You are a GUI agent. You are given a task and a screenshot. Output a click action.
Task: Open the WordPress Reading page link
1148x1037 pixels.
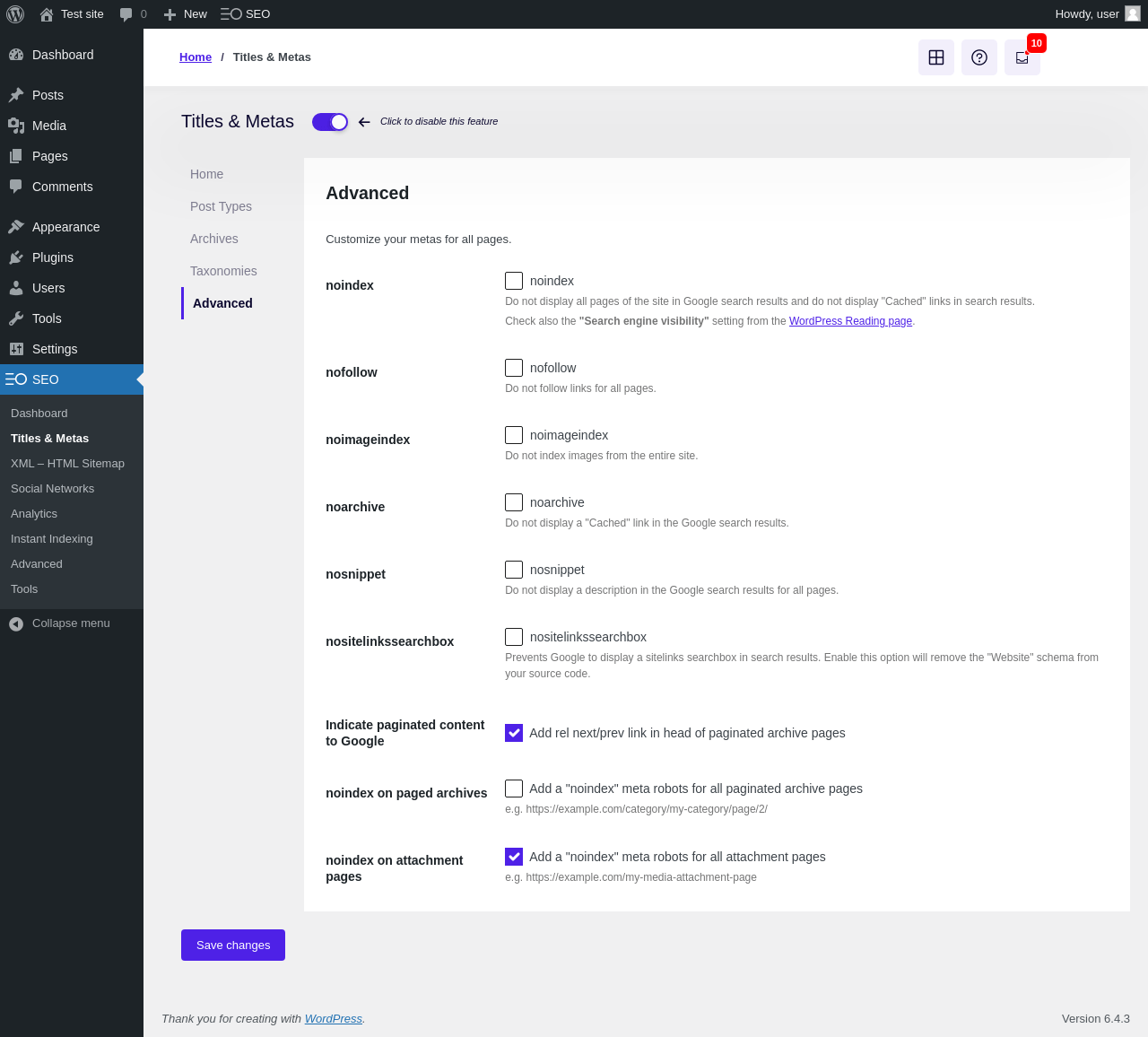click(850, 321)
